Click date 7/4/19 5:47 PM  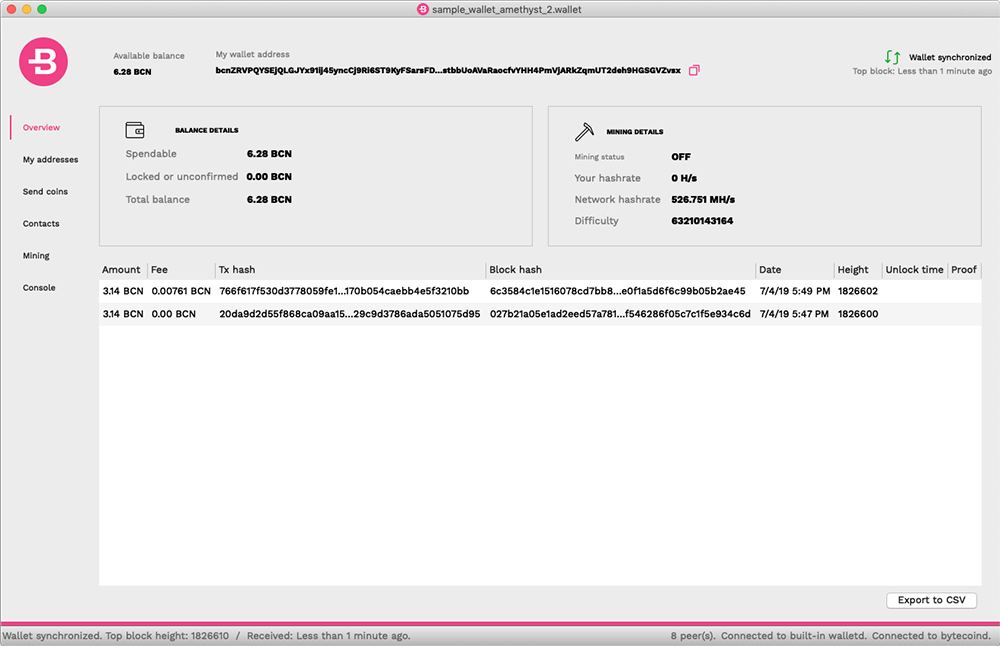[x=794, y=314]
